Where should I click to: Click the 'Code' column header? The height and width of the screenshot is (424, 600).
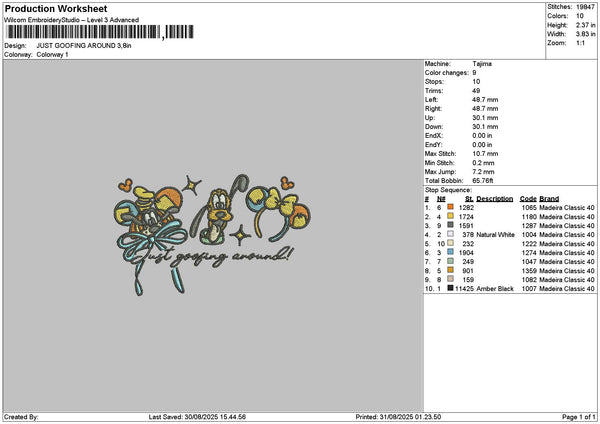coord(528,199)
